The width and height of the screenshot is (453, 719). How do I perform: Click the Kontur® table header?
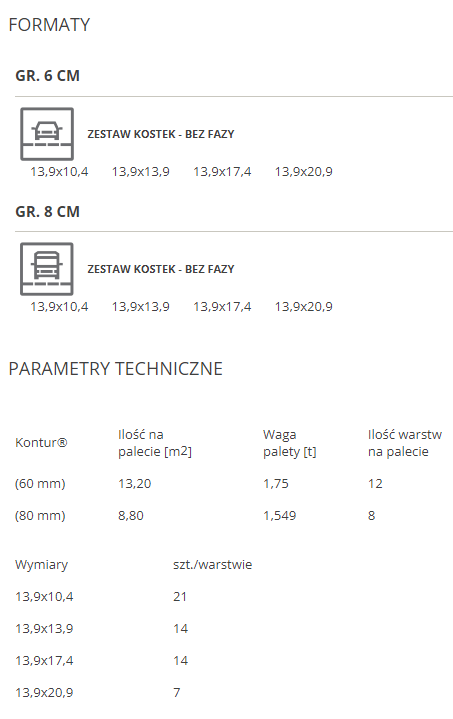click(x=41, y=442)
